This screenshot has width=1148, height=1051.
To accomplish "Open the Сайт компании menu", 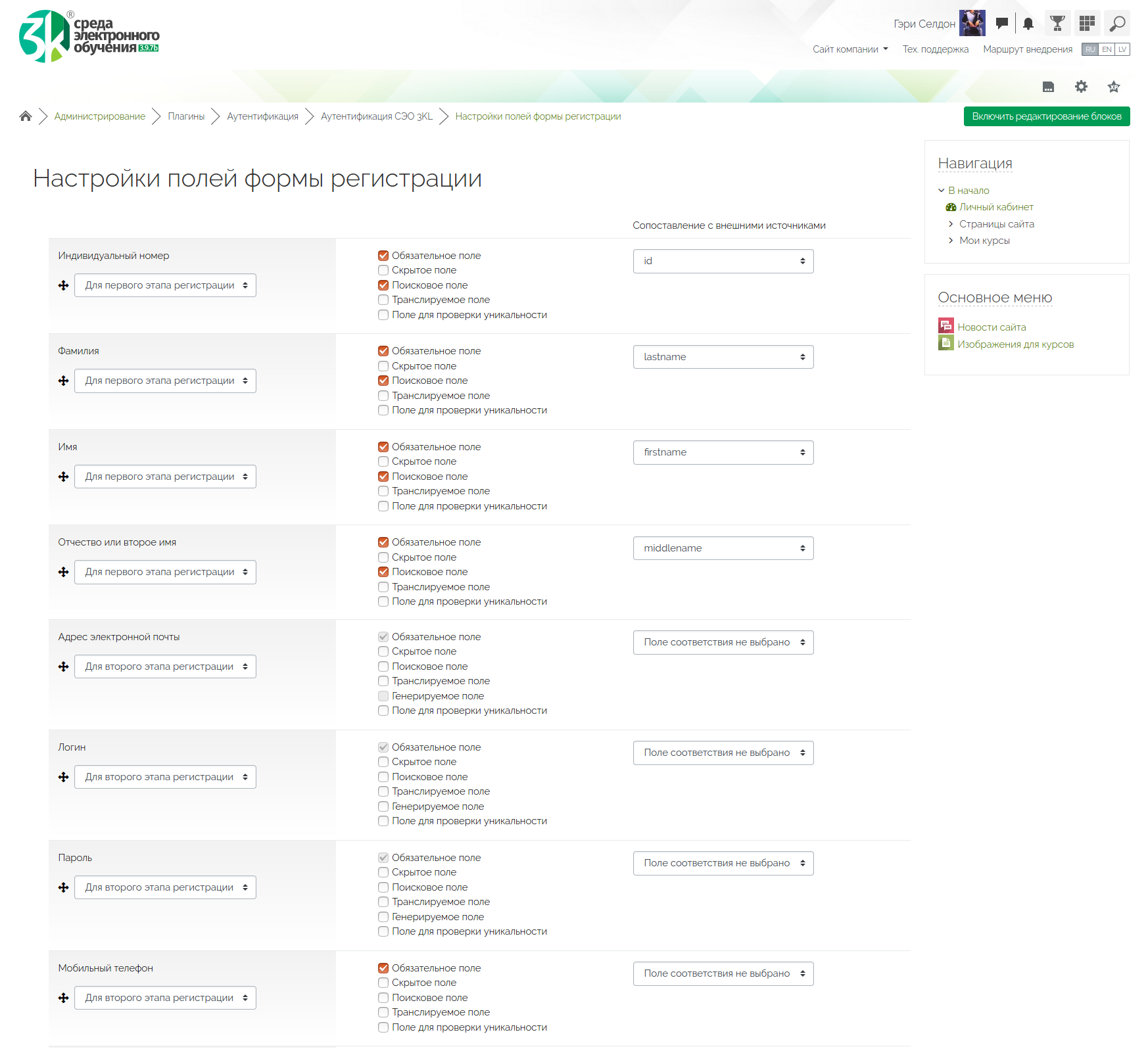I will pos(849,49).
